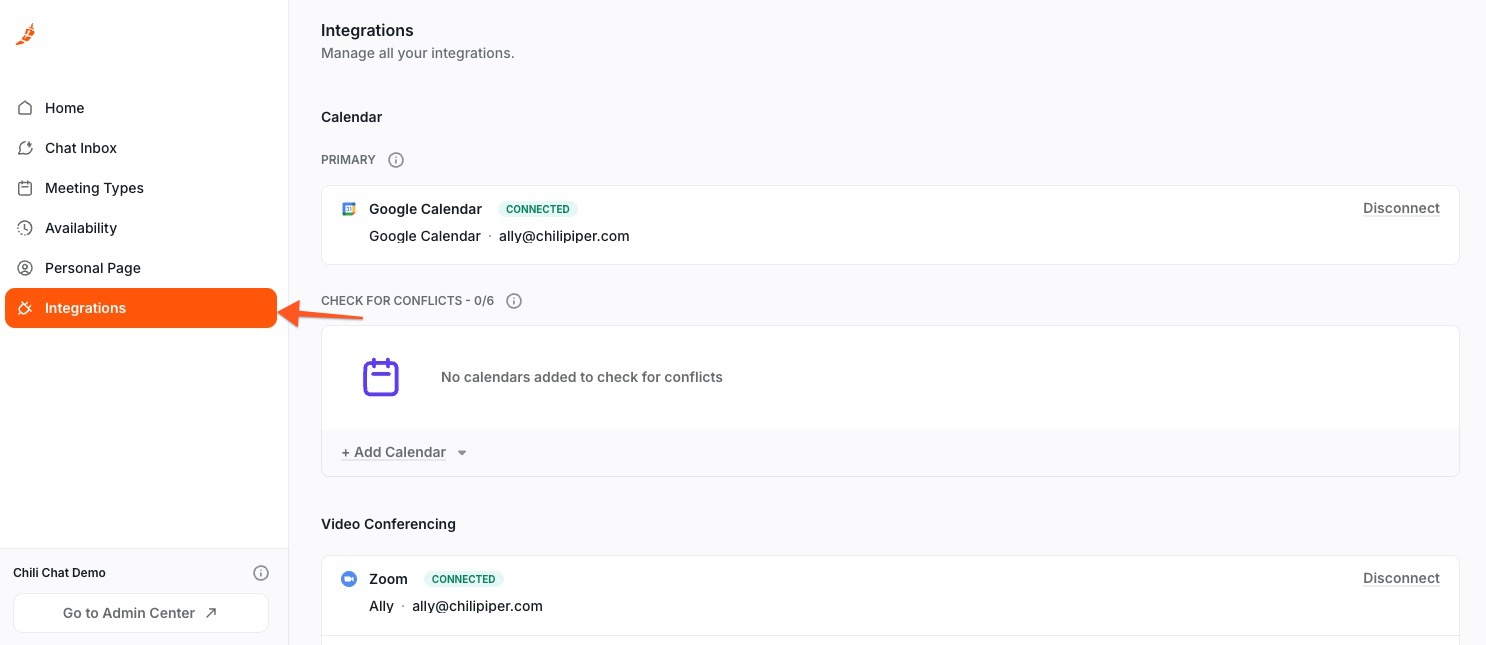Disconnect the Zoom integration

1401,578
